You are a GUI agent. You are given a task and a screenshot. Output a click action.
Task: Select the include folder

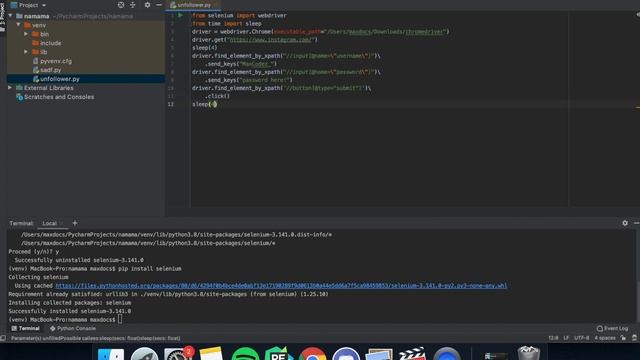click(x=50, y=43)
